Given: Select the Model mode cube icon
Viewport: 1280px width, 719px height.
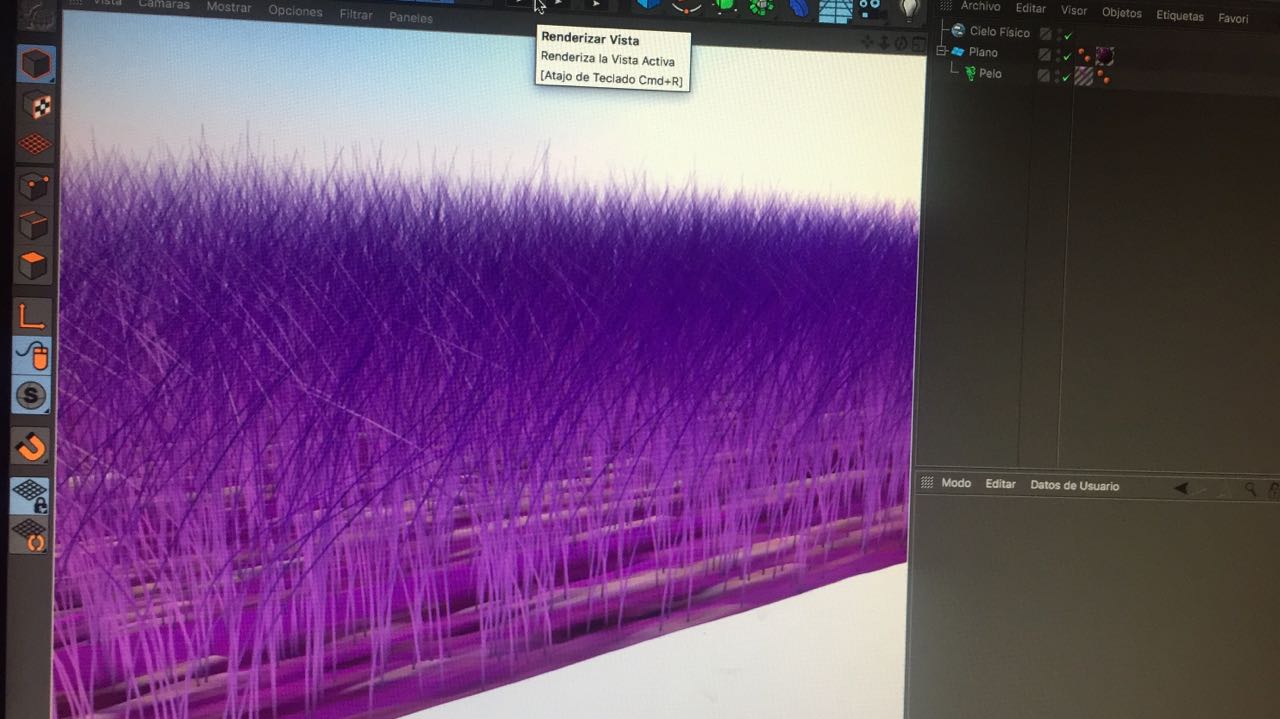Looking at the screenshot, I should click(36, 64).
